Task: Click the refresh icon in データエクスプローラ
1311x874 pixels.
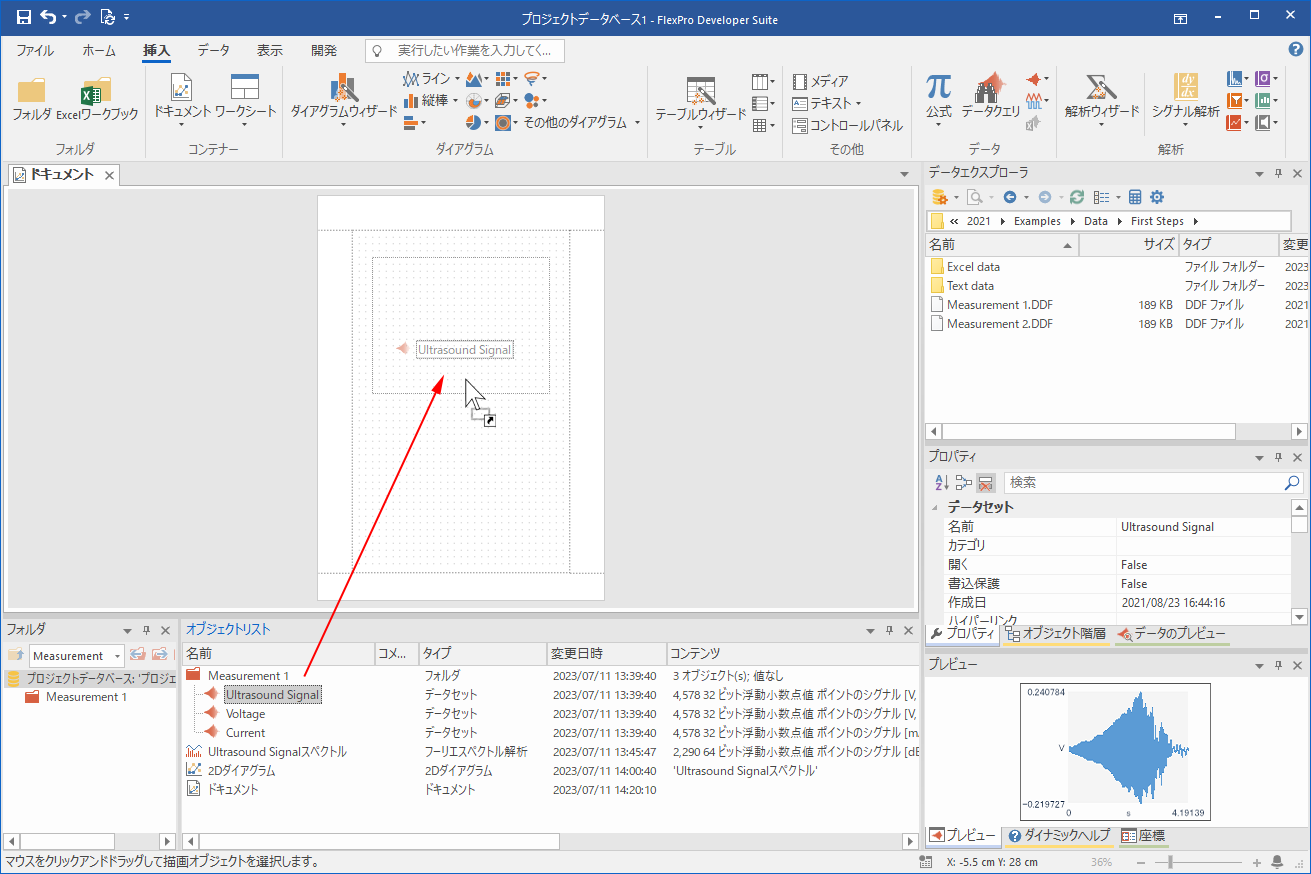Action: pyautogui.click(x=1076, y=197)
